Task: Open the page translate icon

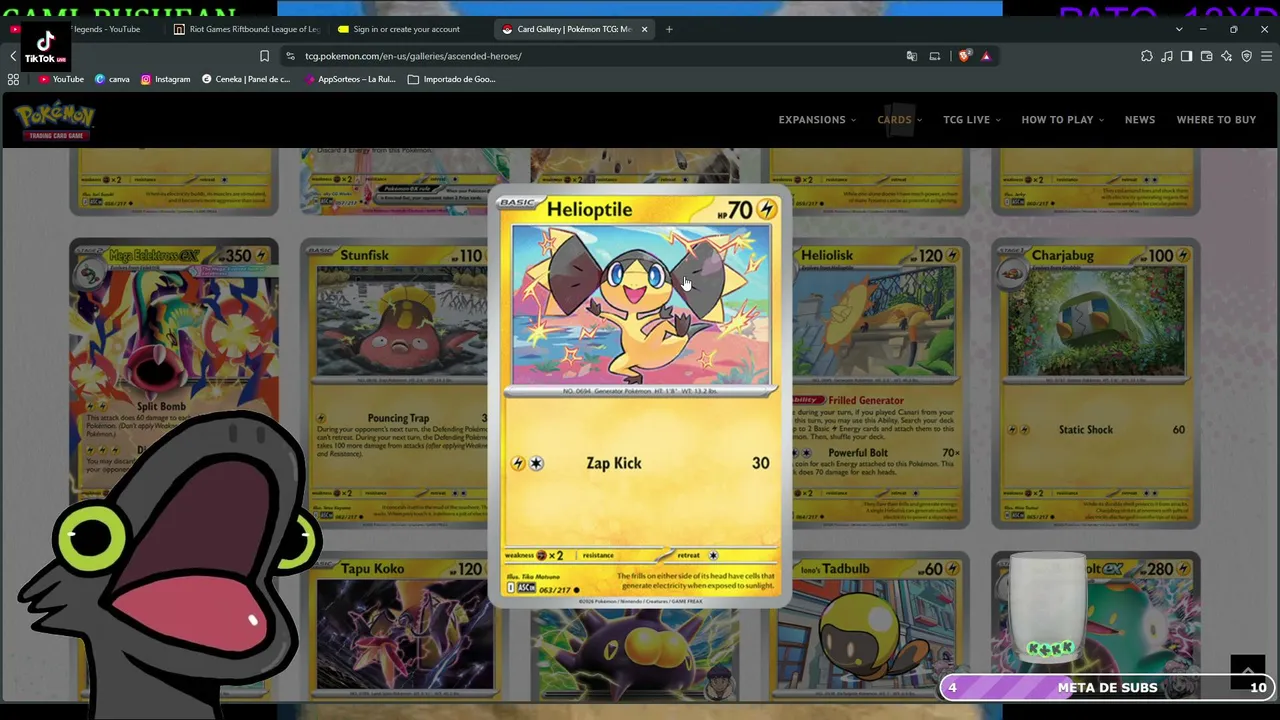Action: point(911,56)
